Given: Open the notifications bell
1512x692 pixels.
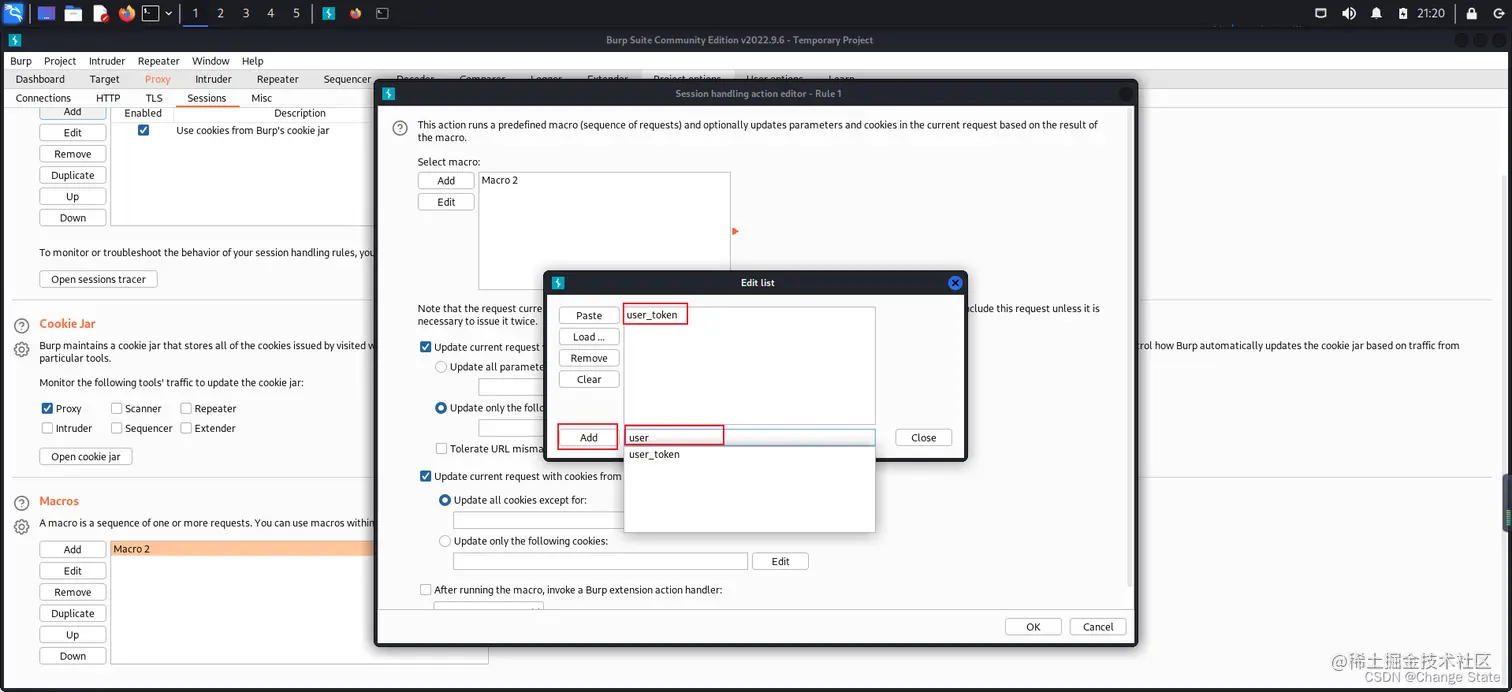Looking at the screenshot, I should point(1377,13).
